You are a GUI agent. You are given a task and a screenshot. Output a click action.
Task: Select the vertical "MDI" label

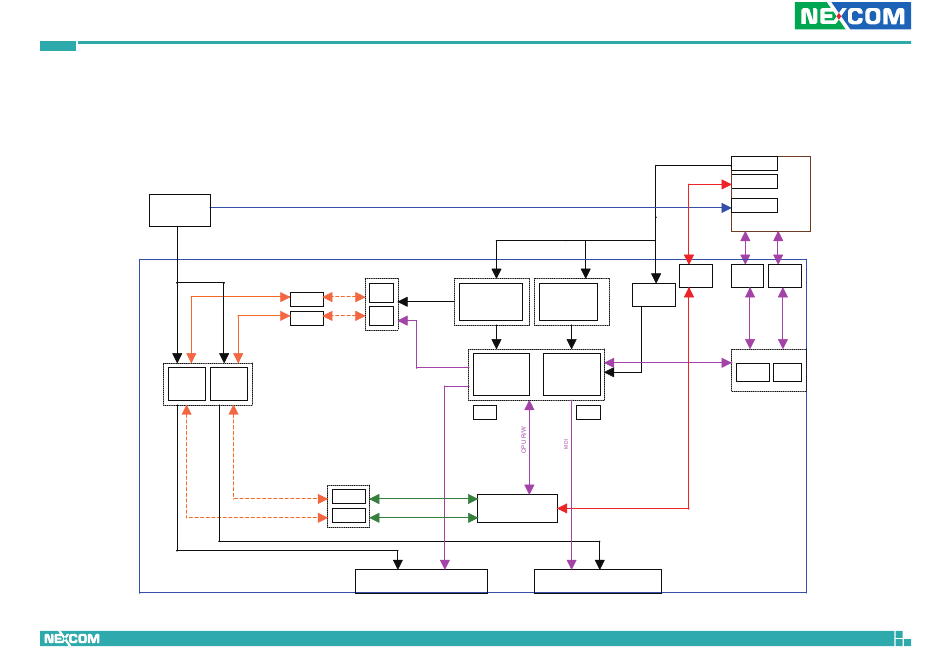pyautogui.click(x=566, y=444)
